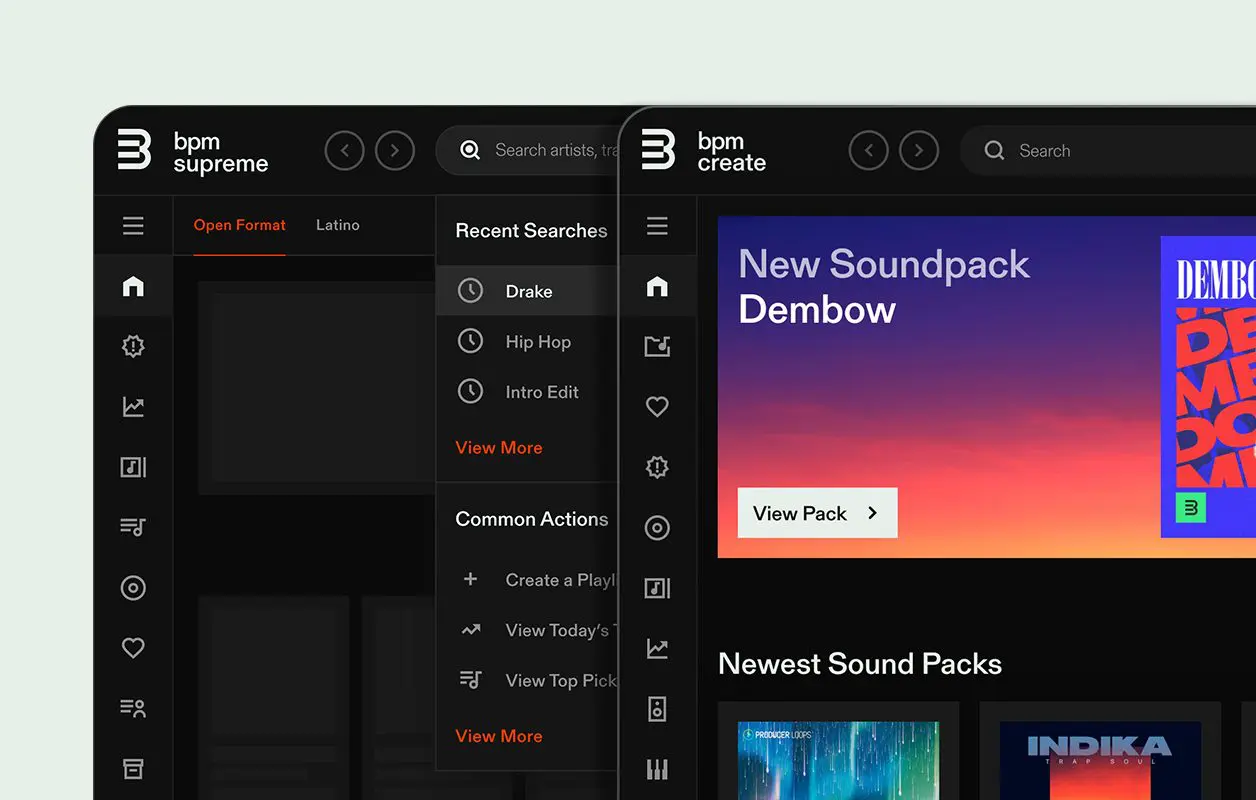Click View More under Recent Searches
Image resolution: width=1256 pixels, height=800 pixels.
(498, 448)
